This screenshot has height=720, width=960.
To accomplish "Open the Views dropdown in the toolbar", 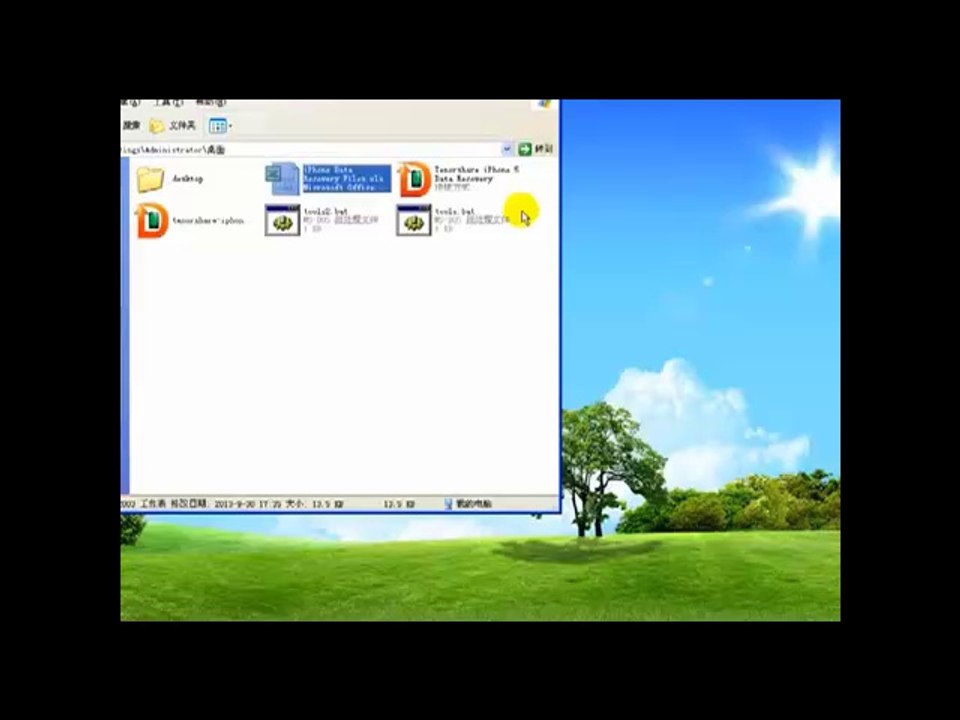I will click(220, 126).
